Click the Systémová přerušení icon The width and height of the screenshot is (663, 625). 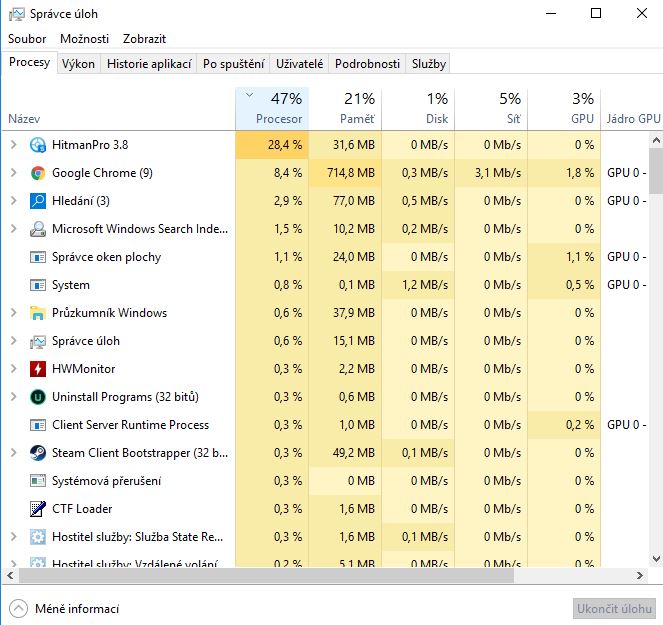(x=38, y=481)
